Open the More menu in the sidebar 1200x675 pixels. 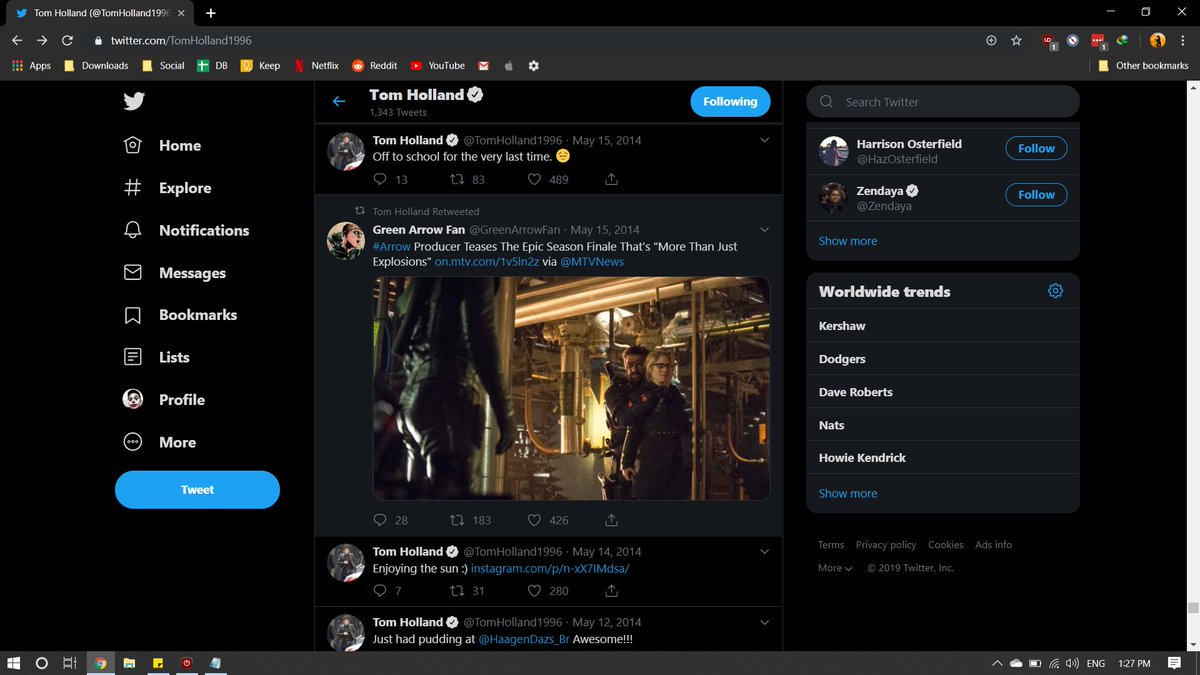pyautogui.click(x=159, y=442)
